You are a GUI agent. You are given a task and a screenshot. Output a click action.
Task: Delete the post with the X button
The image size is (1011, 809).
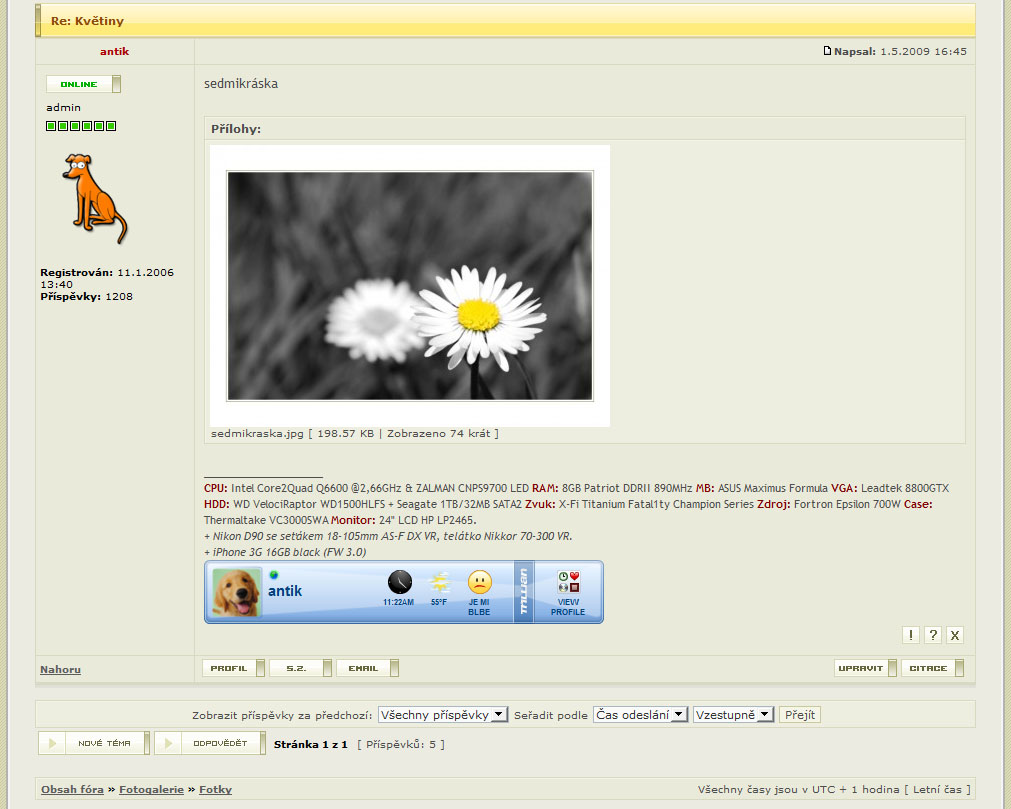955,635
